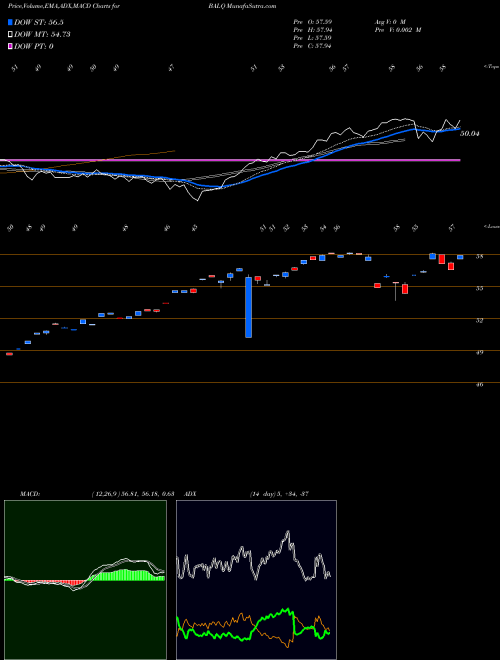500x660 pixels.
Task: Click the '<Tops' label at right edge
Action: 491,67
